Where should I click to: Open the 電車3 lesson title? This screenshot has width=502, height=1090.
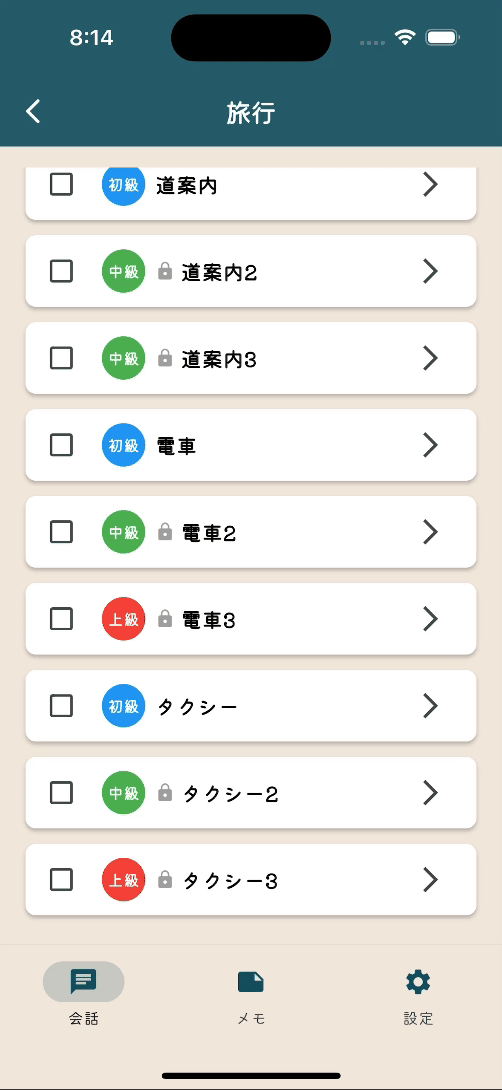coord(209,619)
